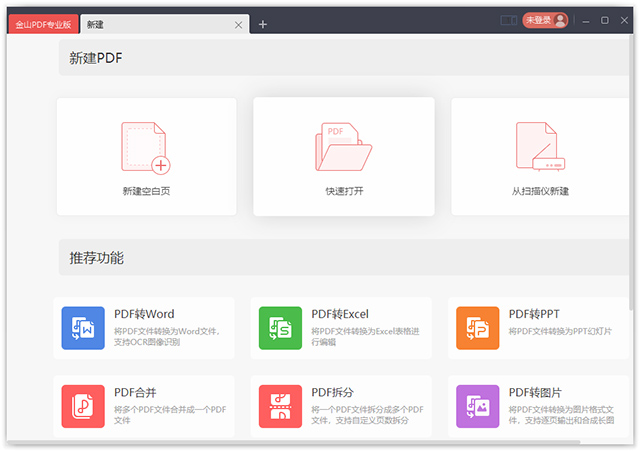Minimize the application window

pyautogui.click(x=586, y=20)
